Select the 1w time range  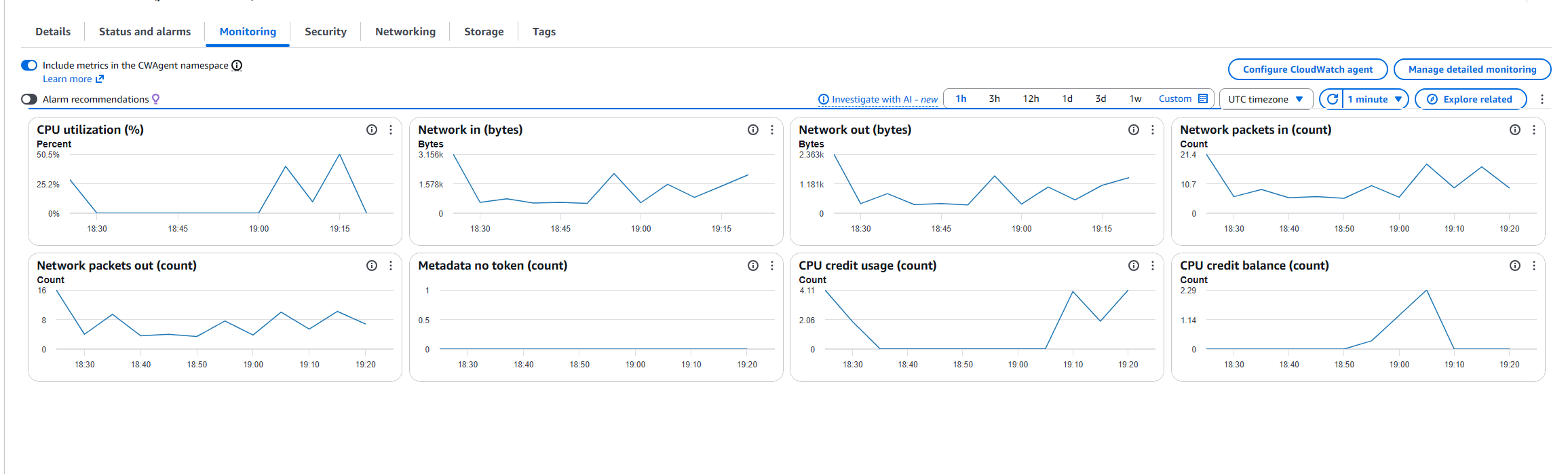pyautogui.click(x=1135, y=98)
